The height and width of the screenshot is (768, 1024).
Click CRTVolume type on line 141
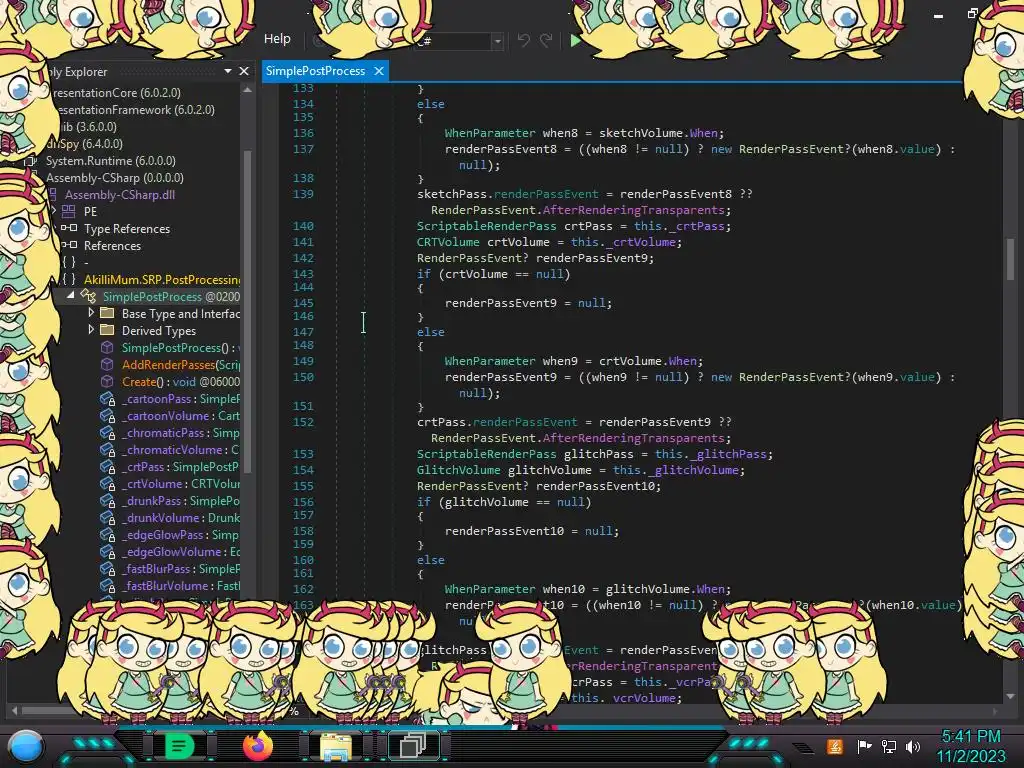448,242
